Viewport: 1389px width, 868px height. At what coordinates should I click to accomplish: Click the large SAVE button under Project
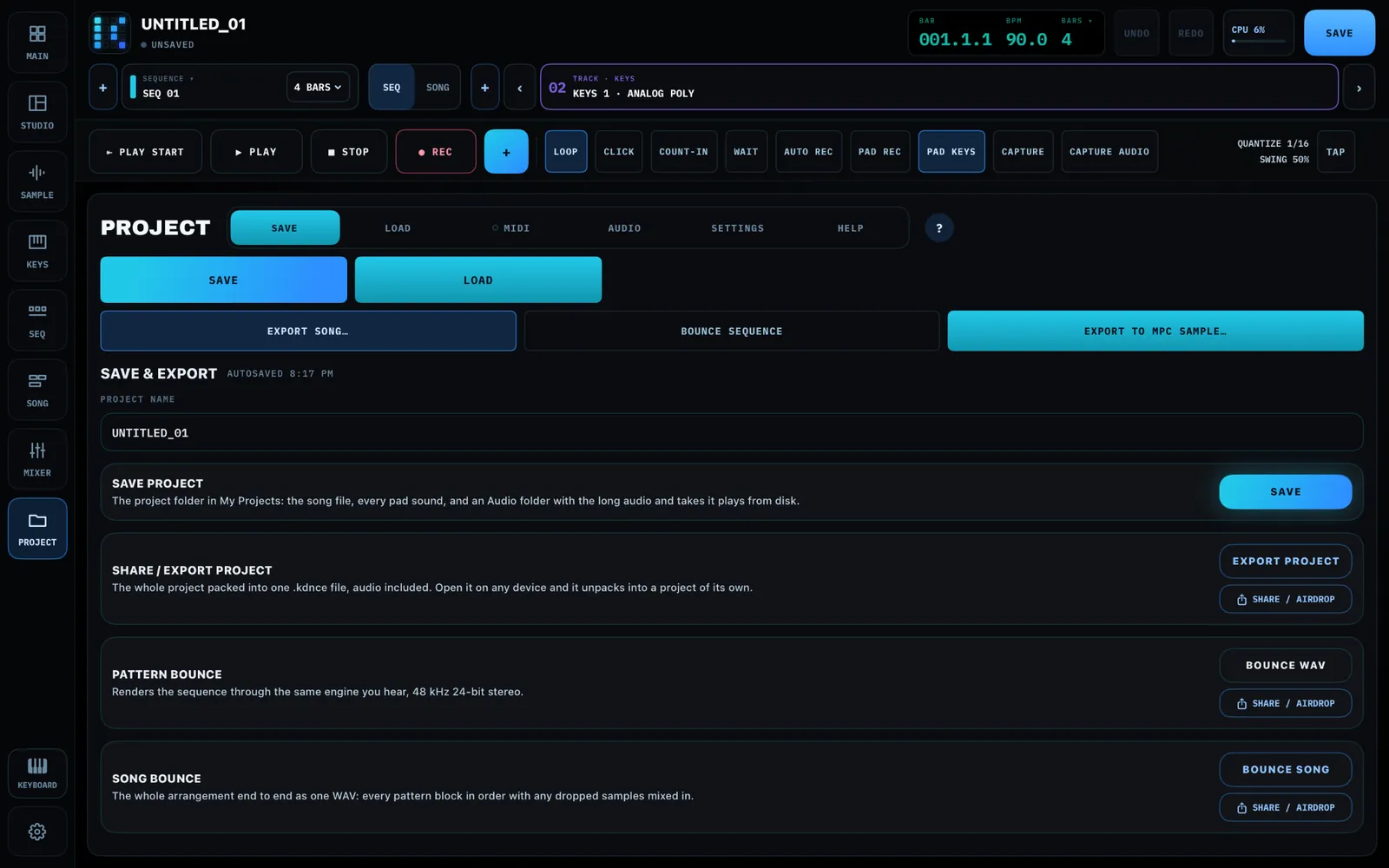click(223, 279)
